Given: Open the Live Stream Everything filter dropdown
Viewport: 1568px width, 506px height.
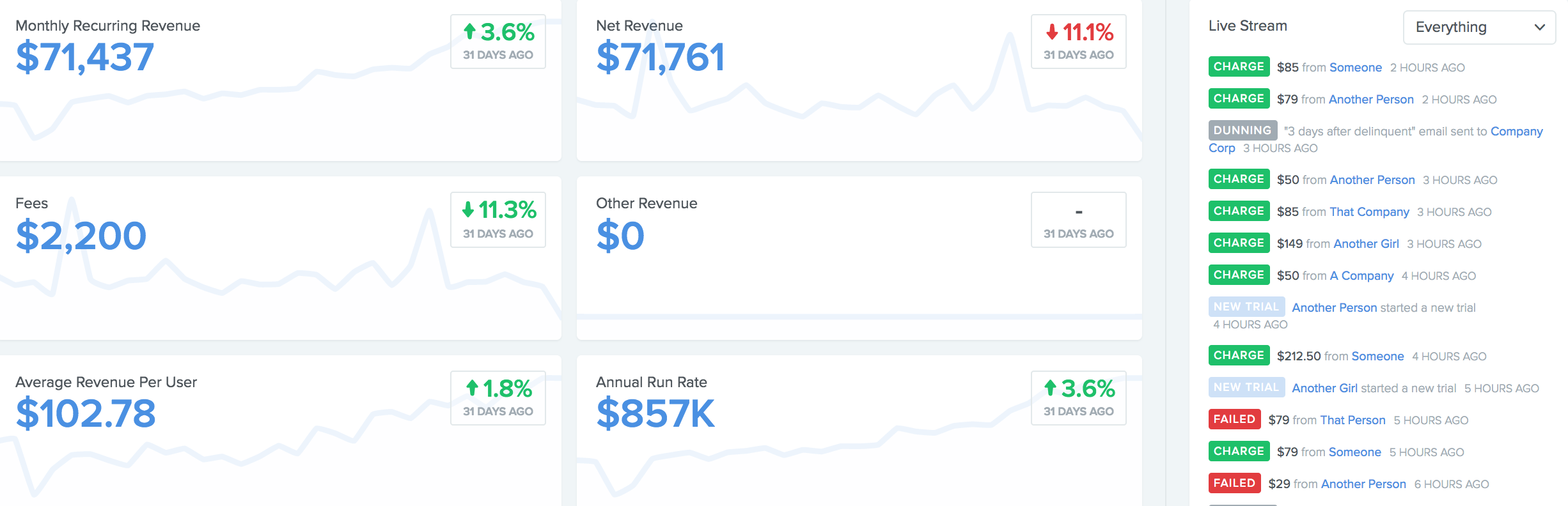Looking at the screenshot, I should click(x=1479, y=27).
